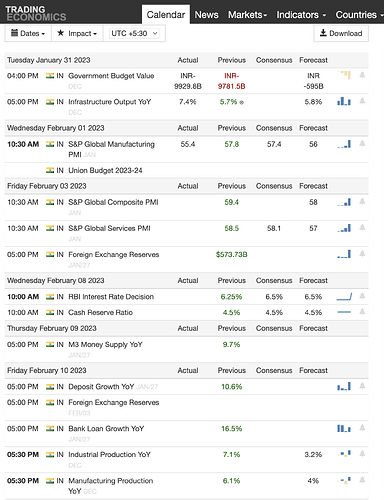Open the Trading Economics home logo
The image size is (384, 500).
tap(36, 13)
